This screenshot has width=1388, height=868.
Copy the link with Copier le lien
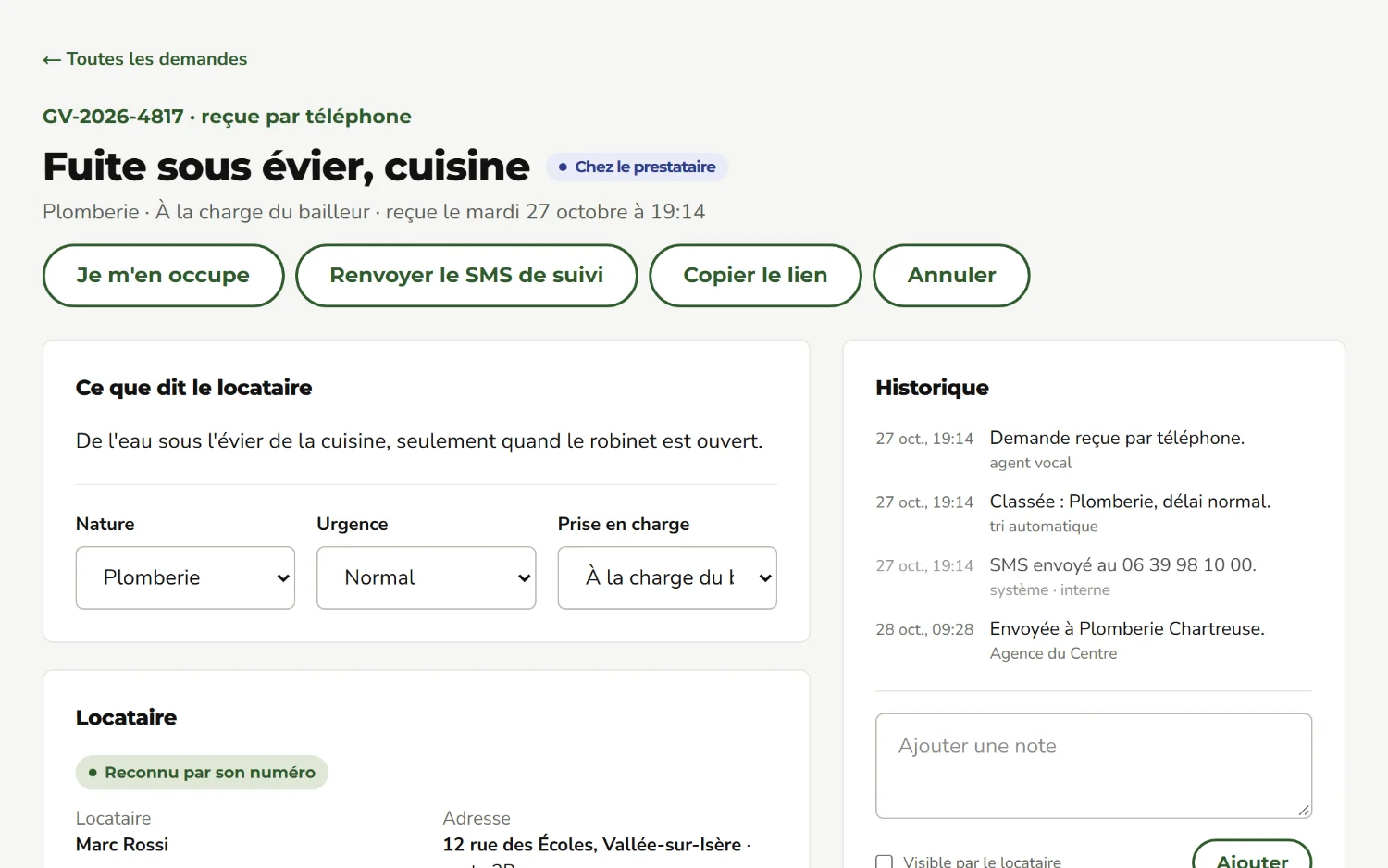click(755, 276)
